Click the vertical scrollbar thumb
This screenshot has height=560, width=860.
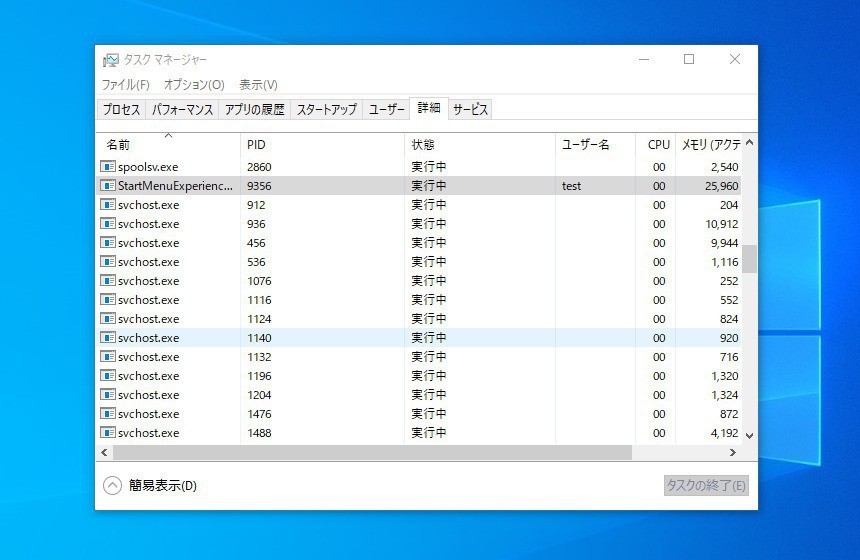[x=750, y=258]
